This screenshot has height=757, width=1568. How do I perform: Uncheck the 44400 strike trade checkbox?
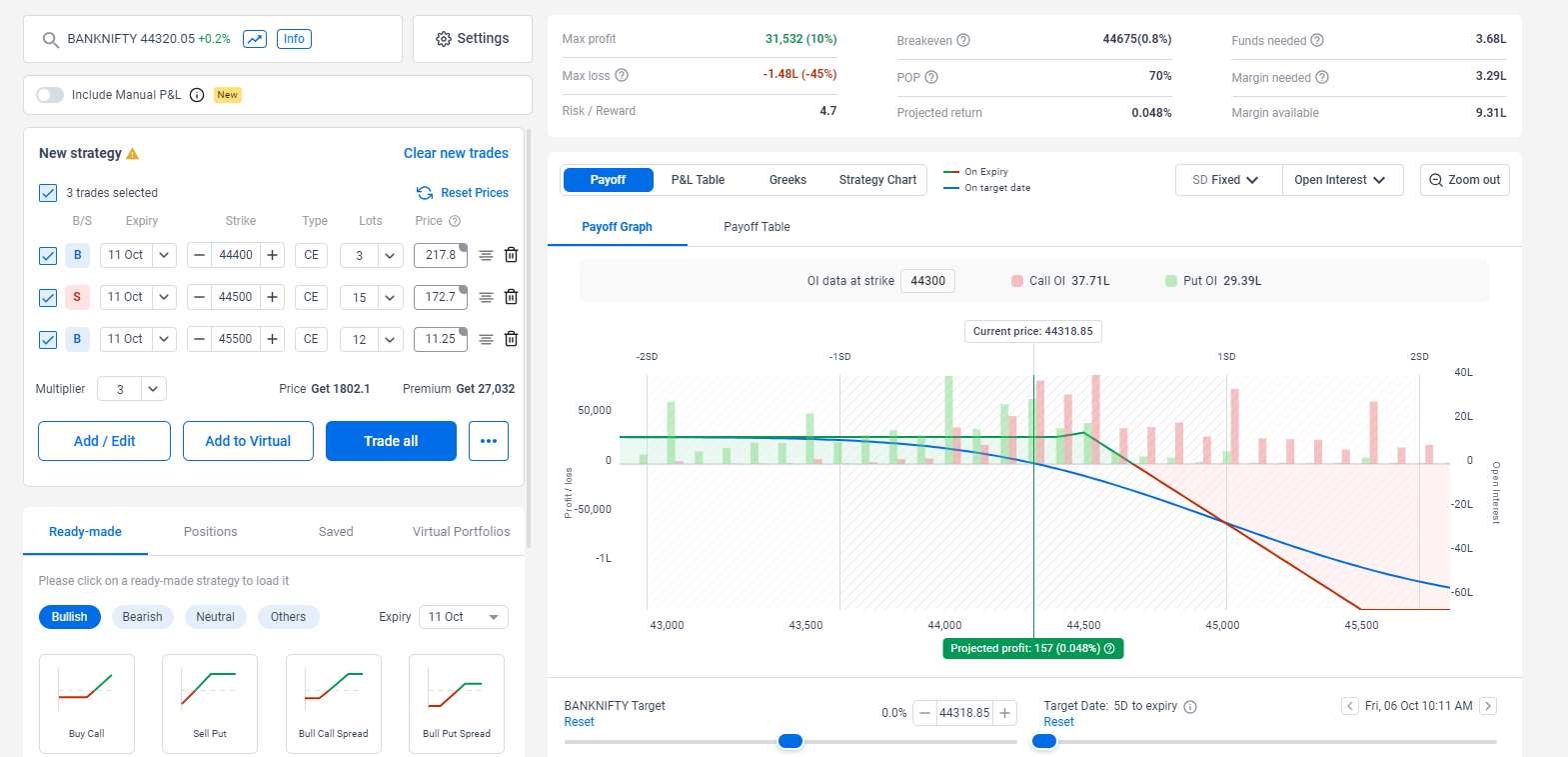click(48, 256)
